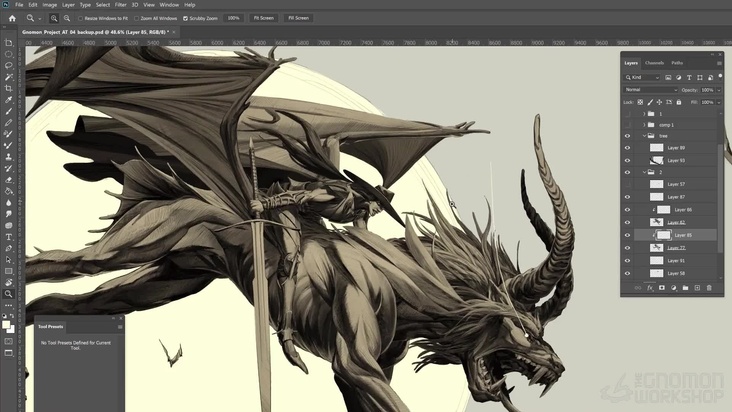Viewport: 732px width, 412px height.
Task: Select the Hand tool
Action: (8, 282)
